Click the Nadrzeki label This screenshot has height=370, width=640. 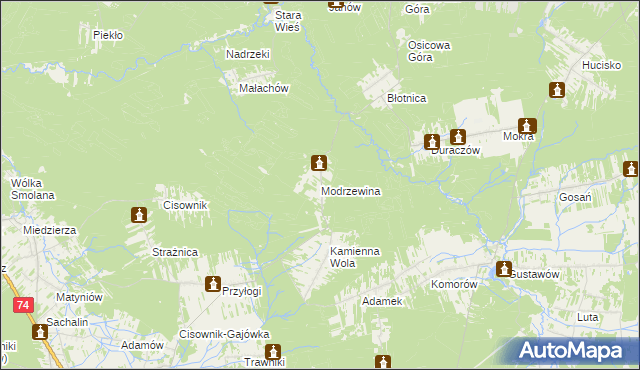point(248,54)
